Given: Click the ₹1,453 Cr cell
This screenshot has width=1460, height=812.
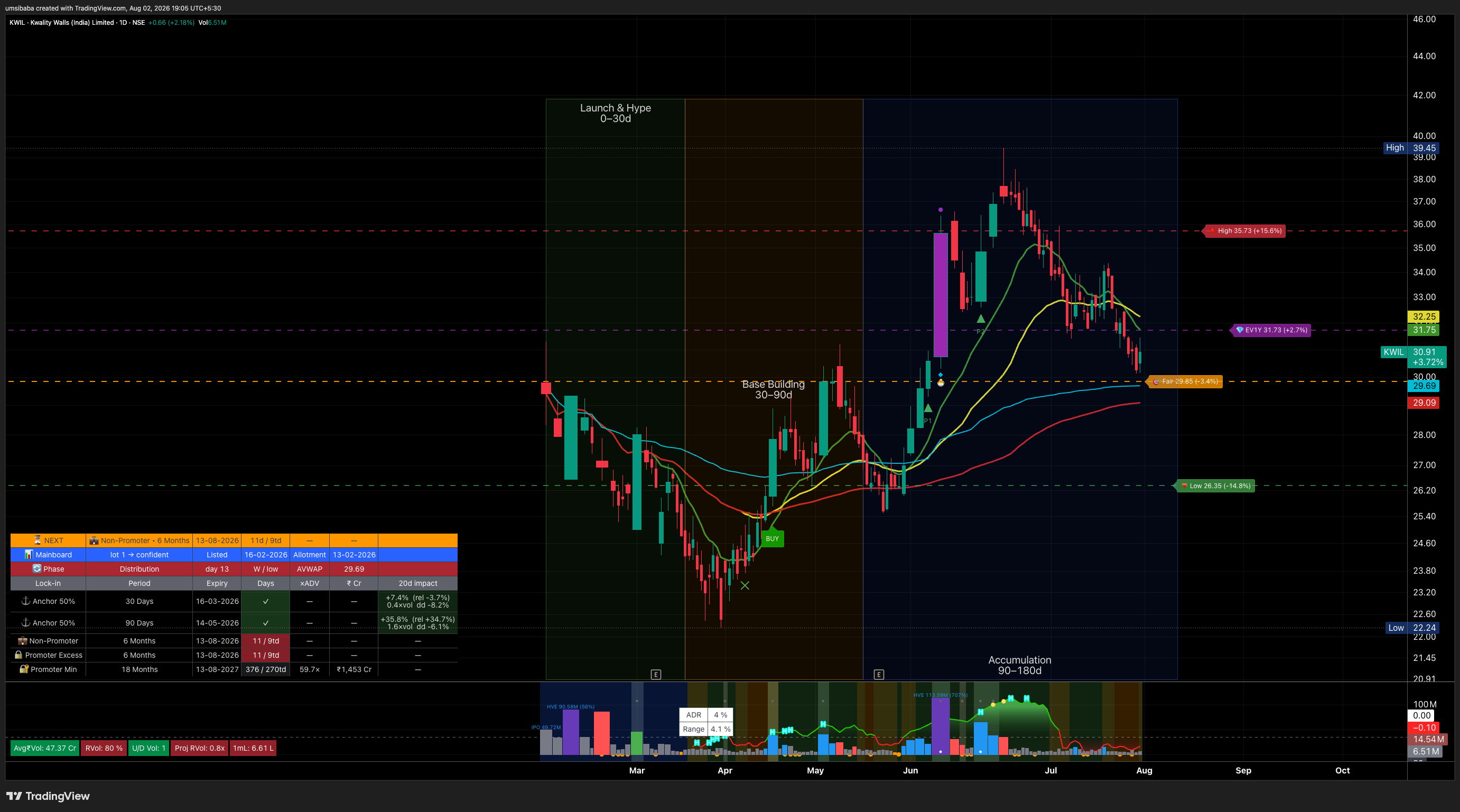Looking at the screenshot, I should tap(354, 669).
